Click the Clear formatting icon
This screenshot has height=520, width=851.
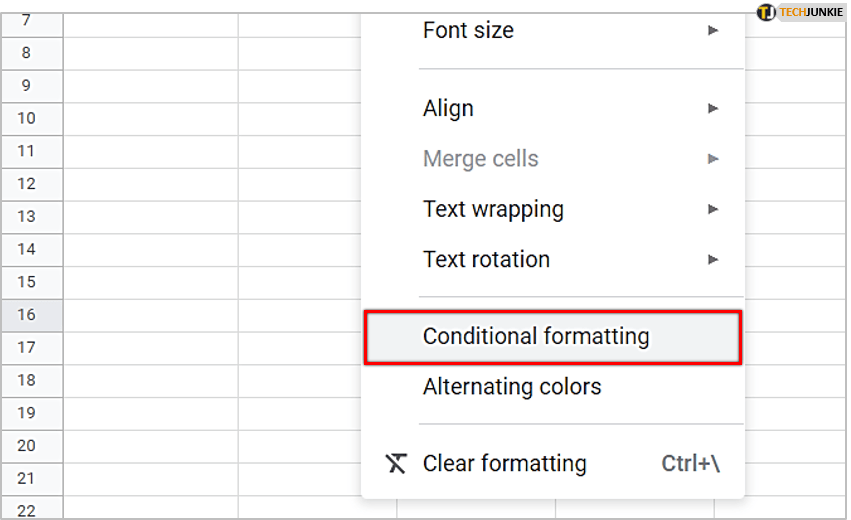pyautogui.click(x=397, y=464)
